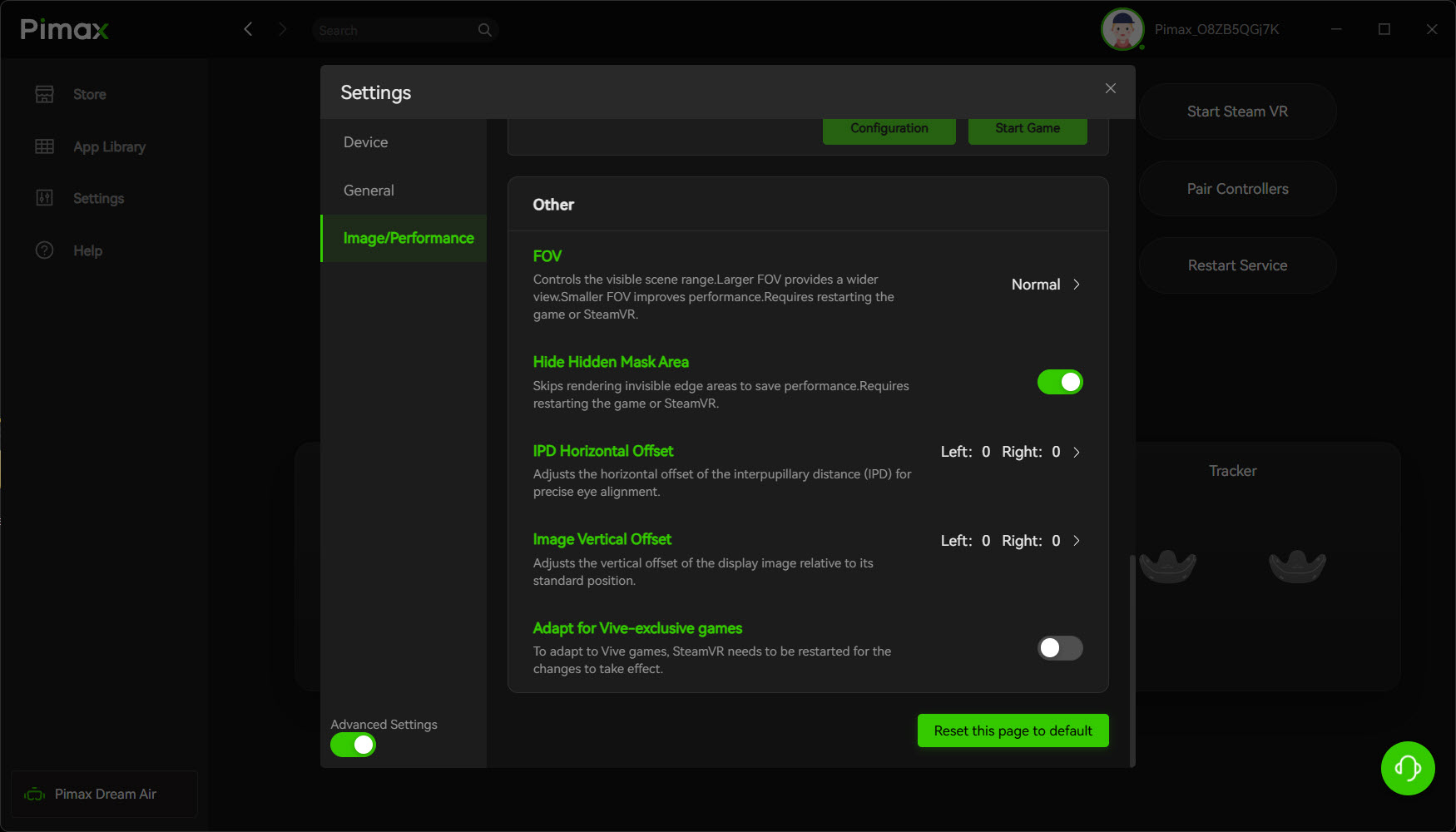Click the green support headset icon
1456x832 pixels.
[1408, 768]
